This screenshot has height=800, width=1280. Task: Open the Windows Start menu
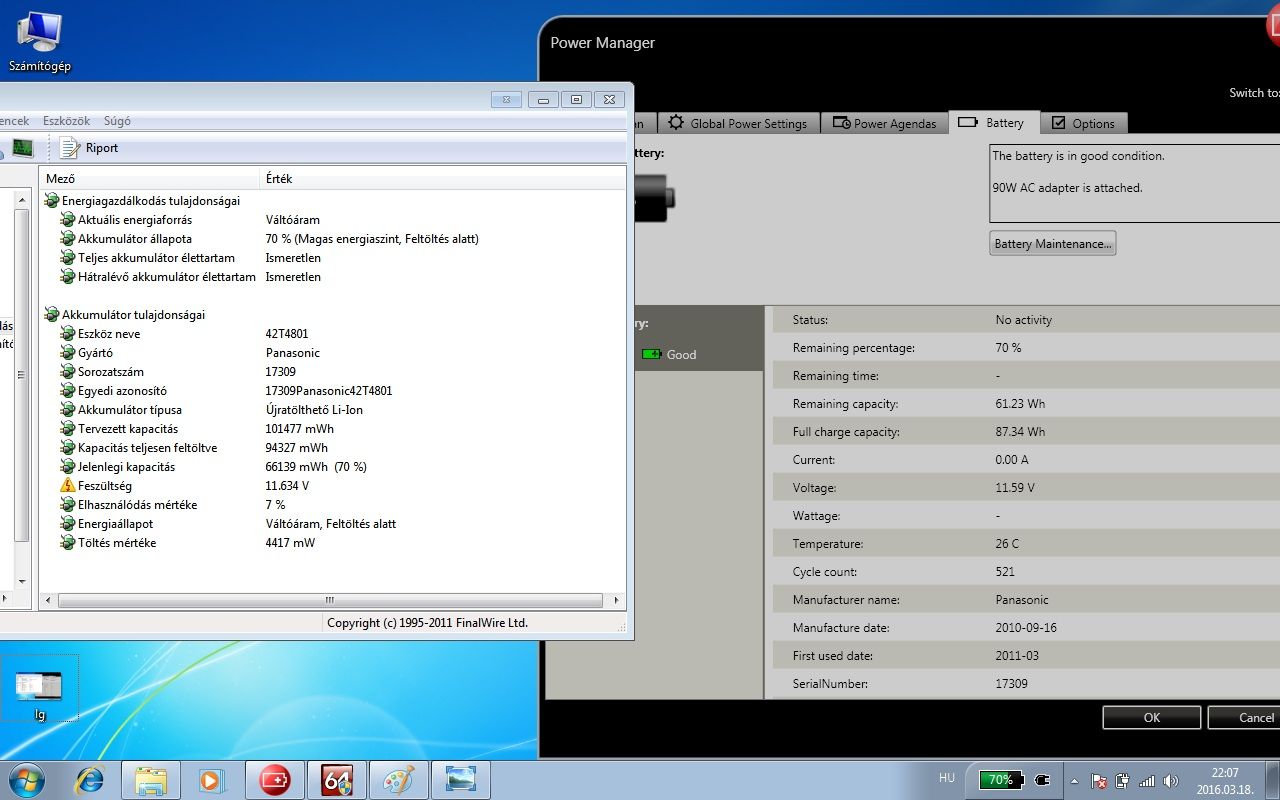point(25,779)
